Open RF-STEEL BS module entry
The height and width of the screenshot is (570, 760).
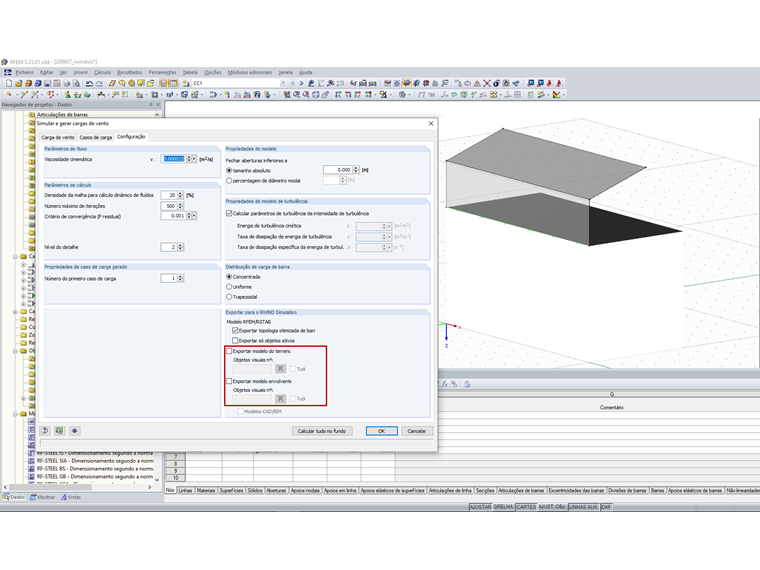coord(95,469)
